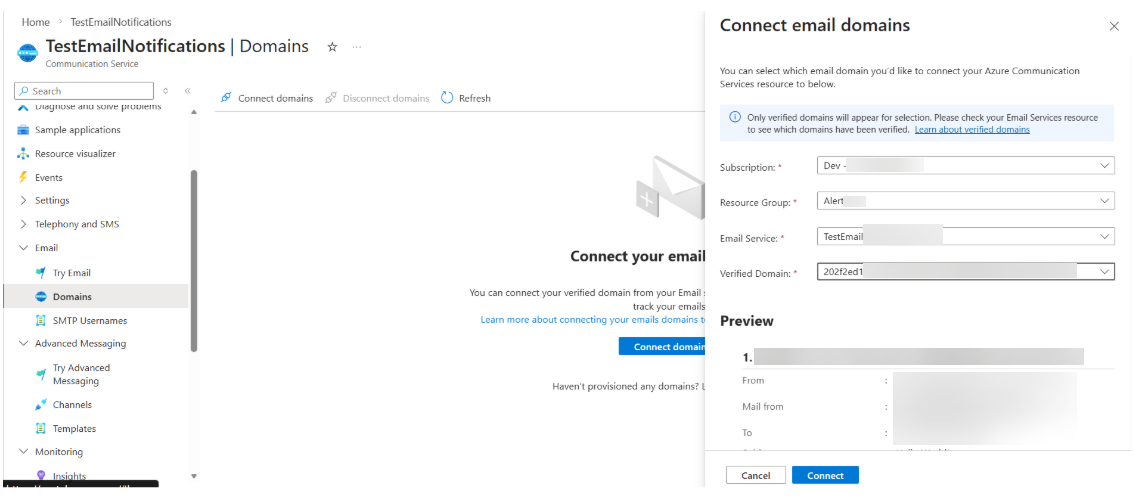Viewport: 1134px width, 504px height.
Task: Click the Channels icon
Action: click(41, 405)
